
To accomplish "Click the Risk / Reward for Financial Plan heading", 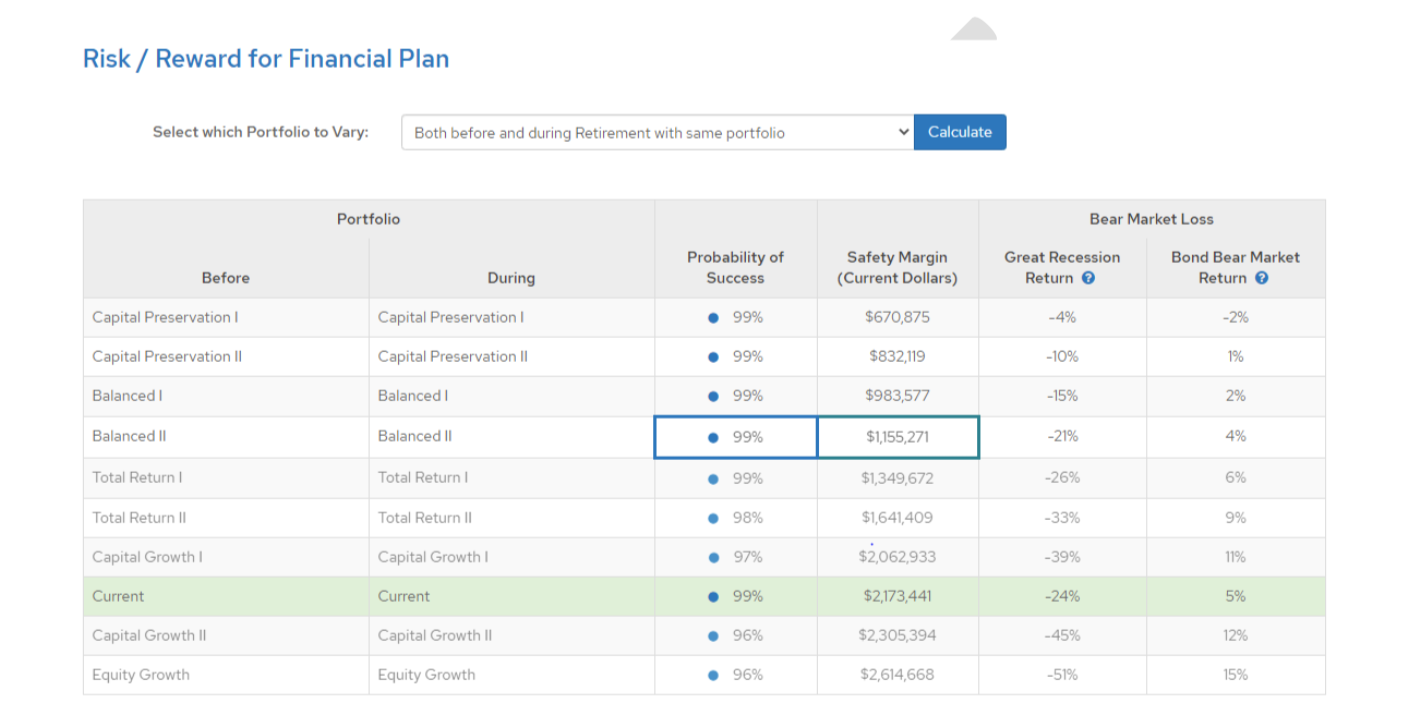I will pyautogui.click(x=266, y=59).
